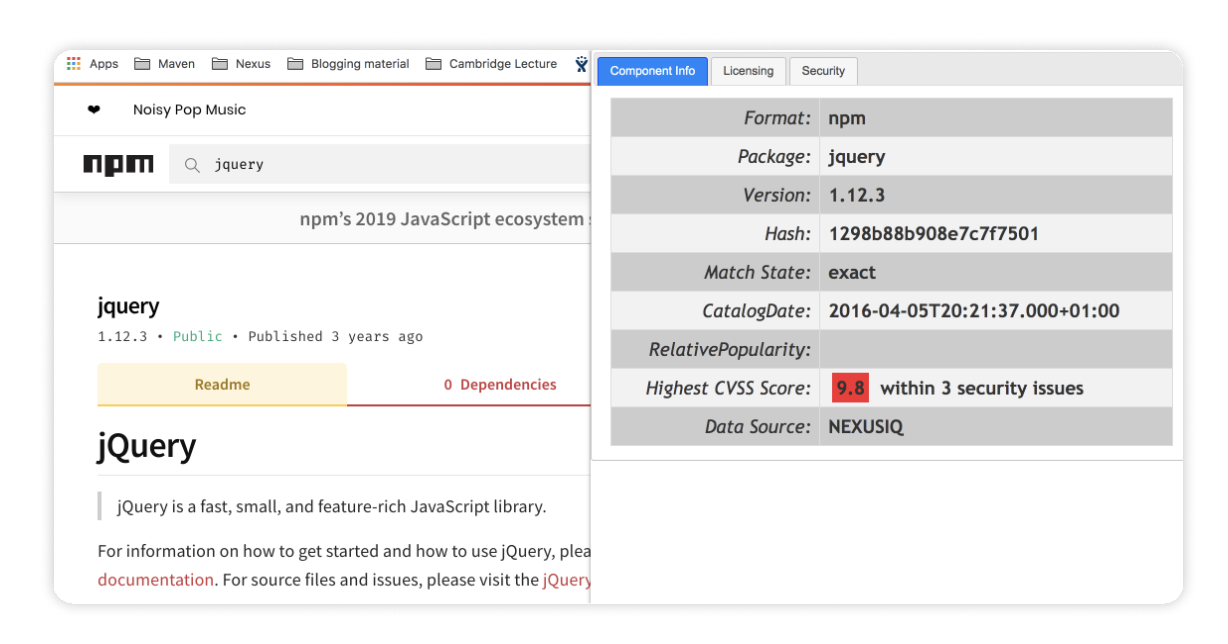
Task: Switch to the Licensing tab
Action: [748, 71]
